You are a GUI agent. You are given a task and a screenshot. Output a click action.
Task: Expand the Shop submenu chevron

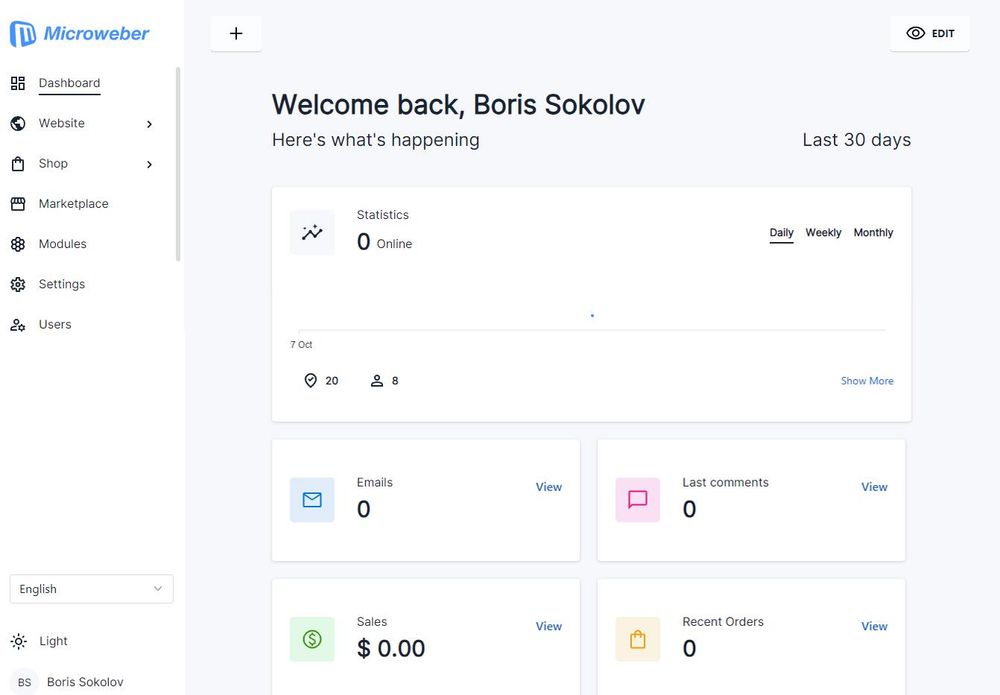(149, 165)
